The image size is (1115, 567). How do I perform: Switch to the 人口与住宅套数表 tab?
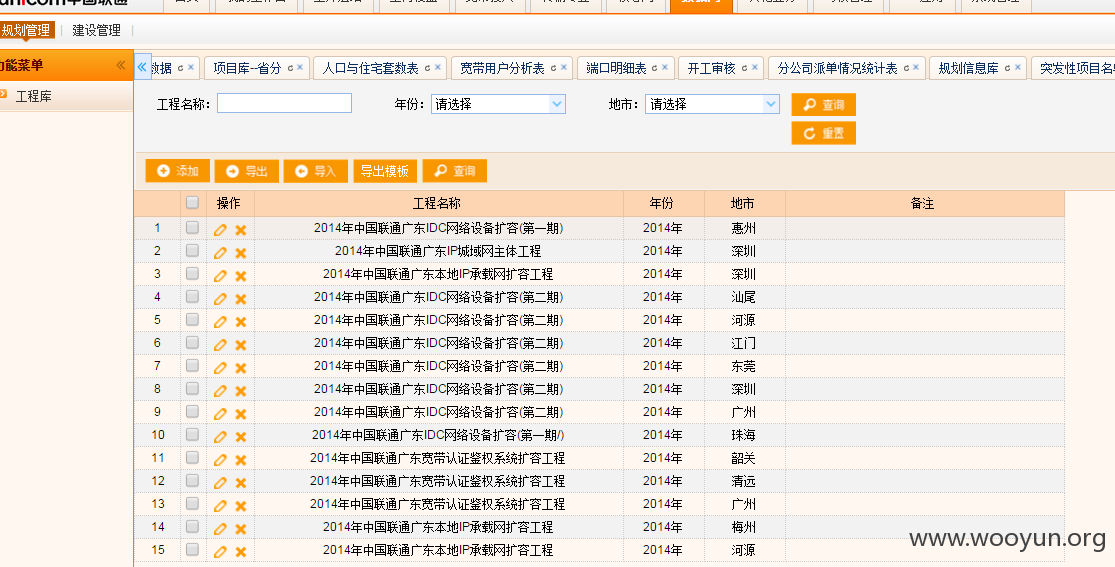click(370, 68)
